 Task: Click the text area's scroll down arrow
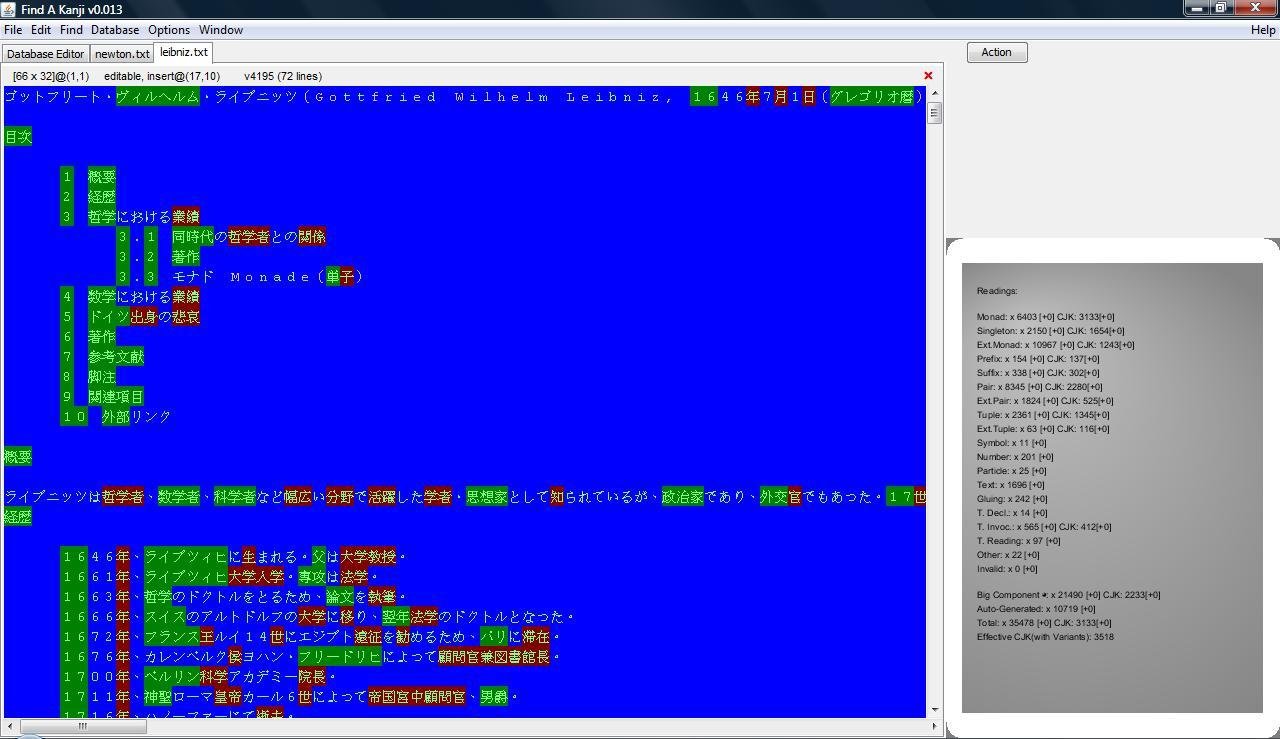(934, 710)
